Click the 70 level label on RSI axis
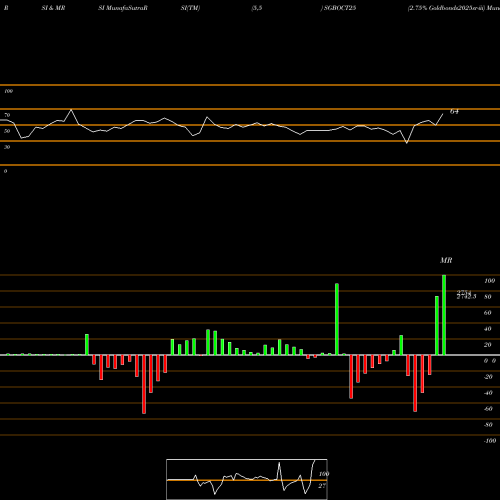The height and width of the screenshot is (500, 500). click(x=7, y=115)
